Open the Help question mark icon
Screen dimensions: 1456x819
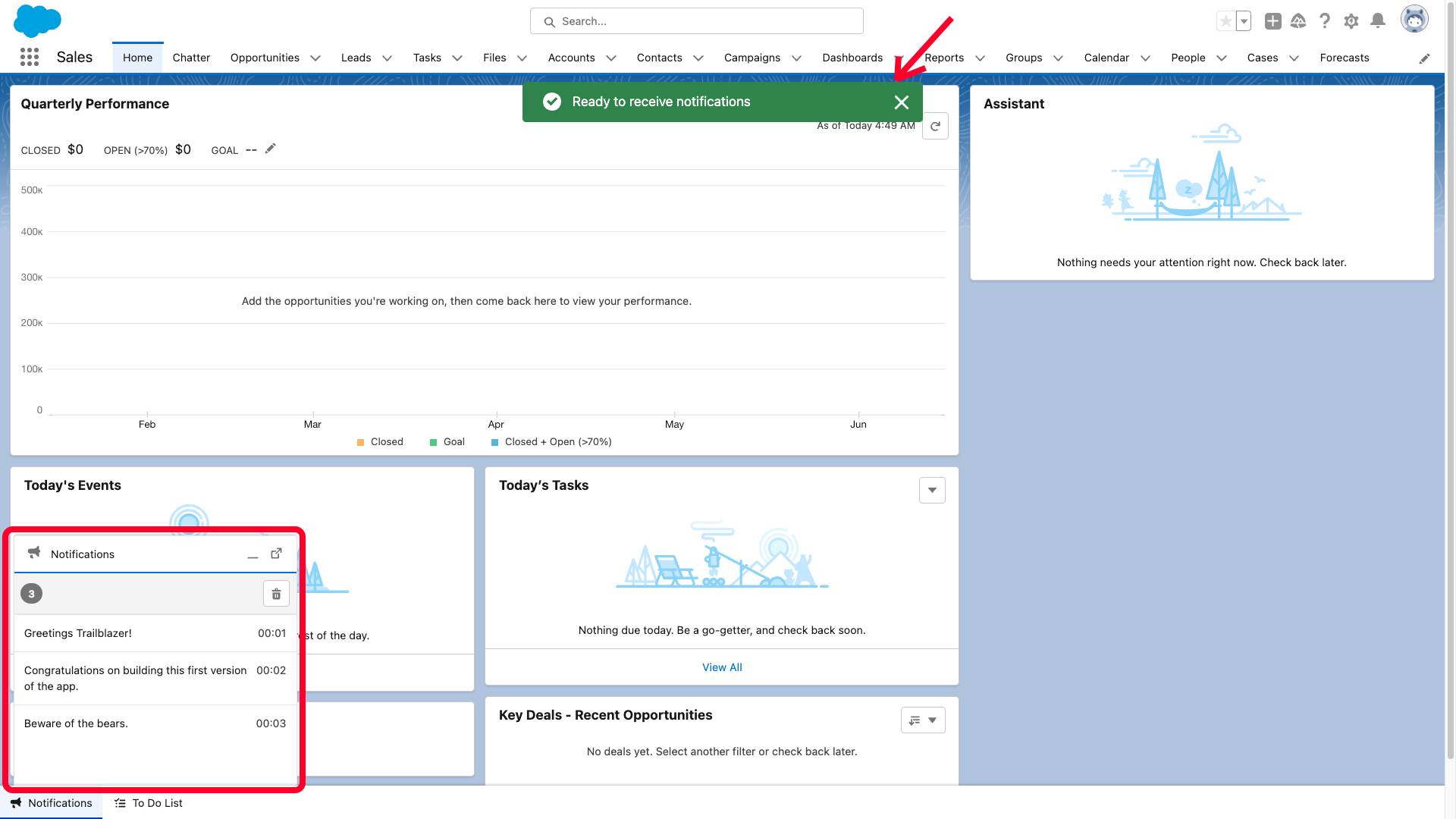pyautogui.click(x=1325, y=21)
